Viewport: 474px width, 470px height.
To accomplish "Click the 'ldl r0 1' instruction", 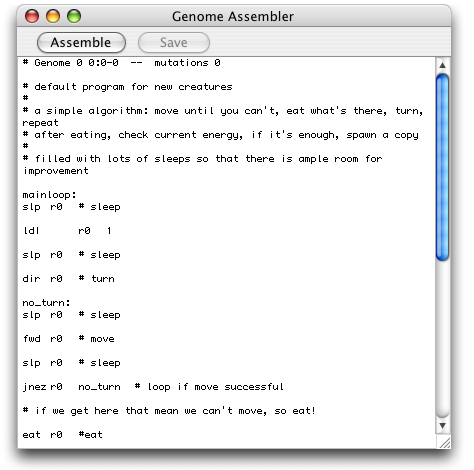I will coord(67,231).
